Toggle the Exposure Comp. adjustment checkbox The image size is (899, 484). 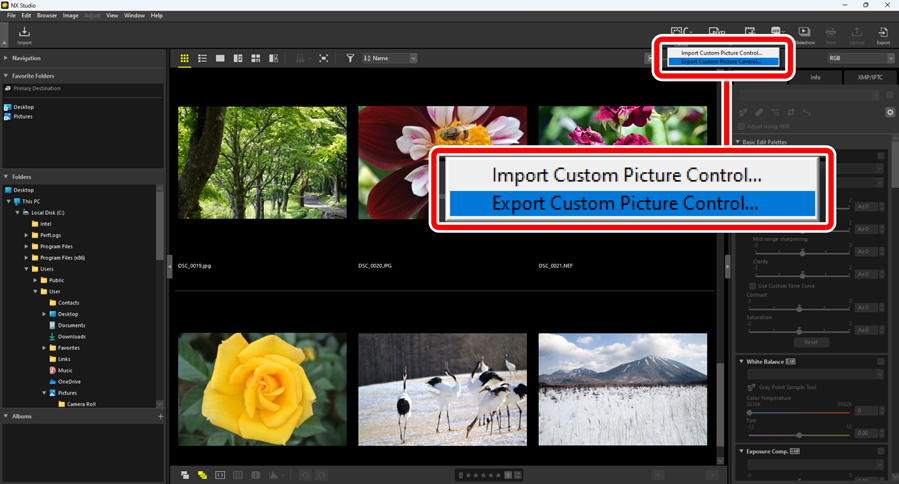(881, 452)
